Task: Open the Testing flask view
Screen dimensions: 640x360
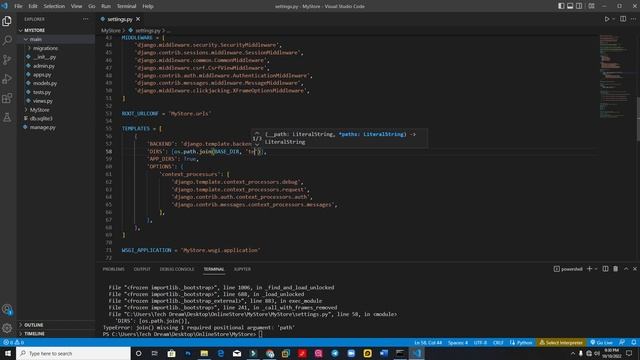Action: click(7, 118)
